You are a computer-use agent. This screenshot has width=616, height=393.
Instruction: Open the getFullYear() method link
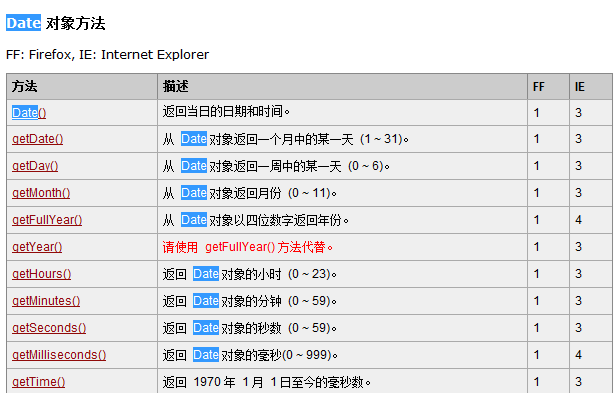pyautogui.click(x=47, y=220)
